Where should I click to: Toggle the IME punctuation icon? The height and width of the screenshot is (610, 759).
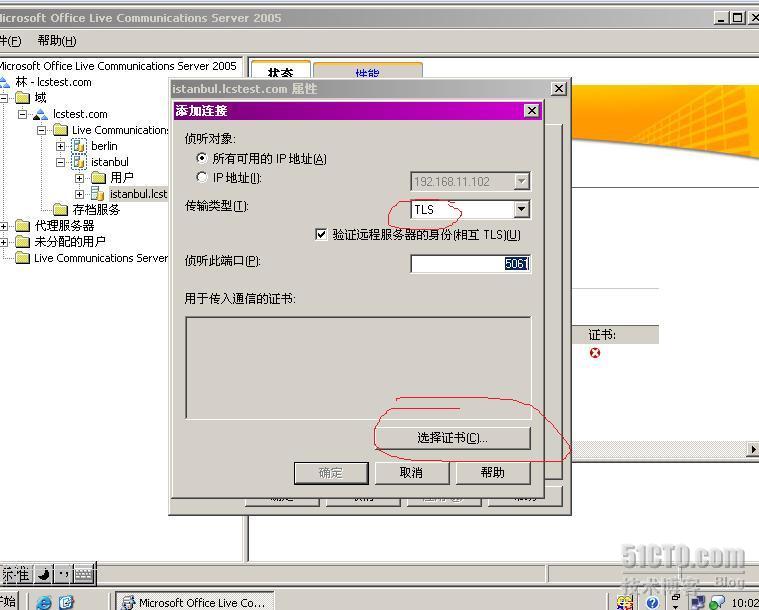point(62,575)
